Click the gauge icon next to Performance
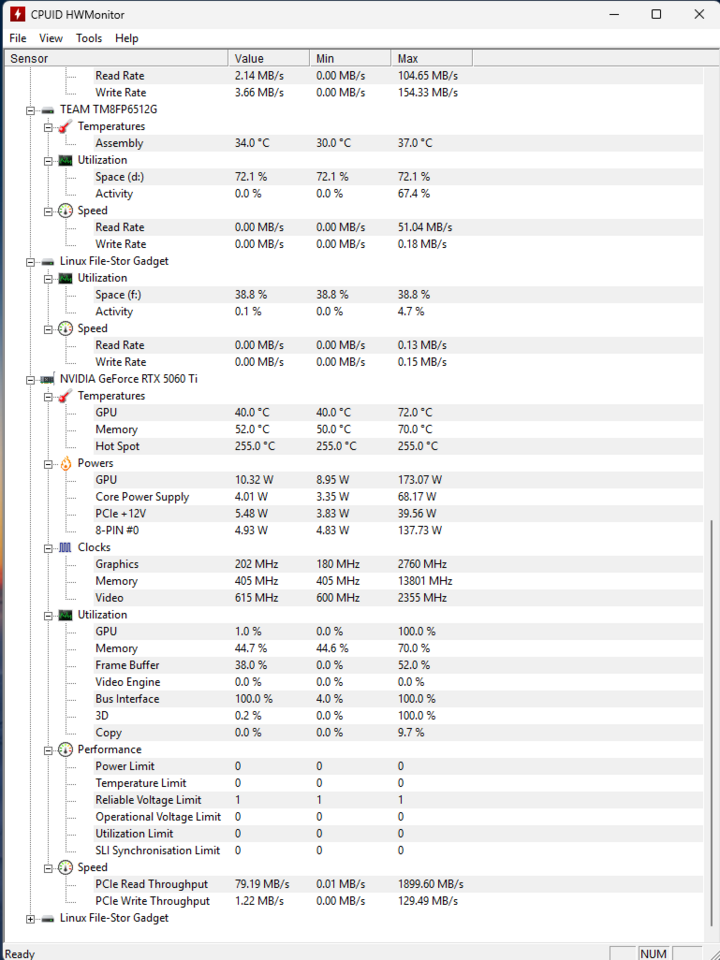The image size is (720, 960). [65, 749]
